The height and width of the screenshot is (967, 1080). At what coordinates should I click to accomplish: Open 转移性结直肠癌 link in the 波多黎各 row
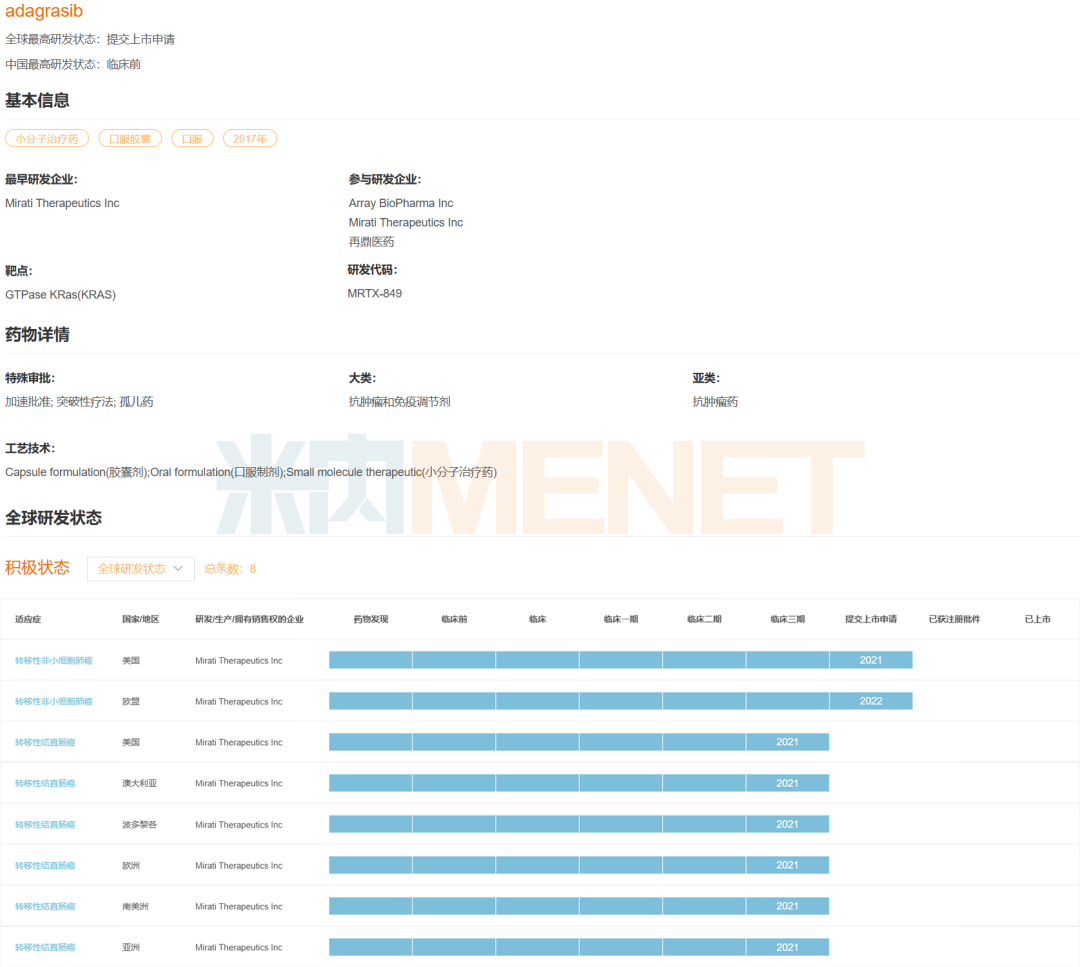coord(45,825)
